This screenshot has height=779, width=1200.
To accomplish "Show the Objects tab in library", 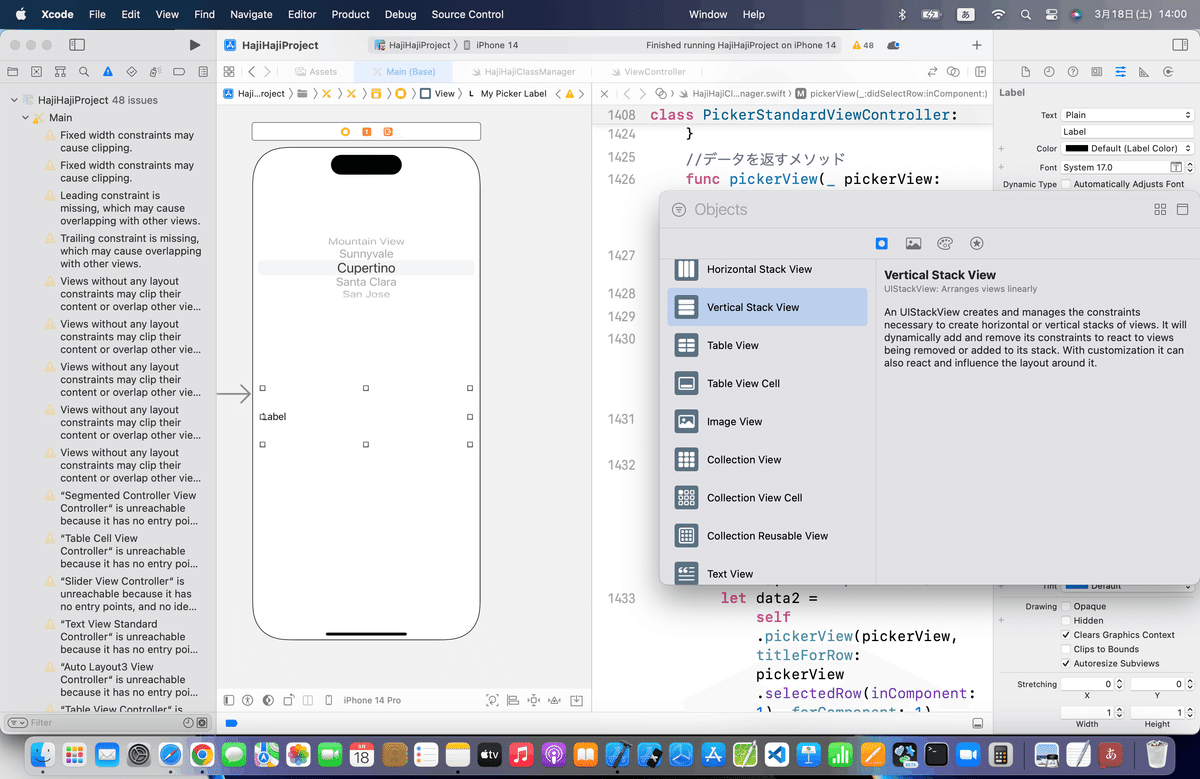I will (881, 243).
